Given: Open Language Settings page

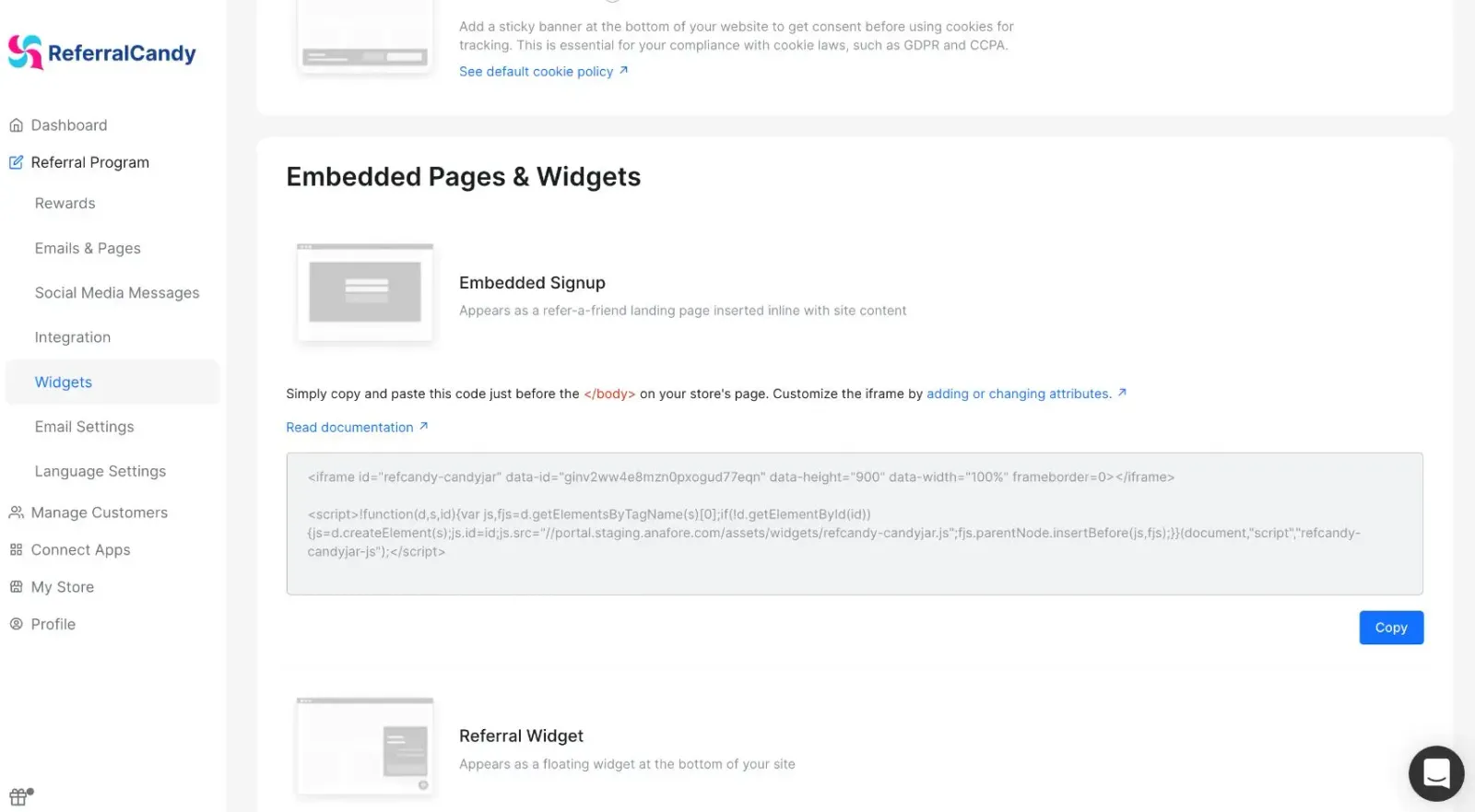Looking at the screenshot, I should (x=100, y=471).
